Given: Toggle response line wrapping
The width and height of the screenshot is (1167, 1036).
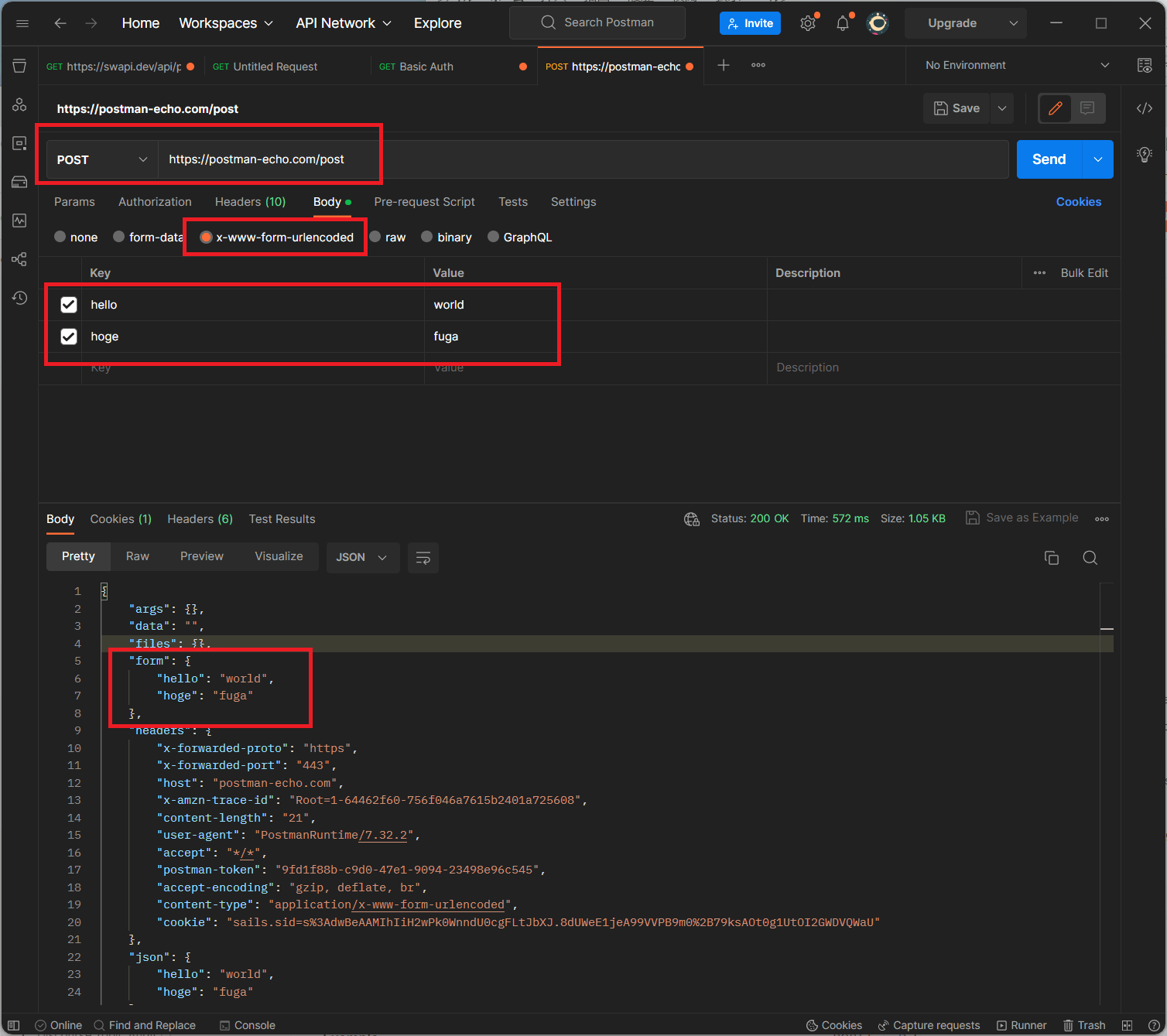Looking at the screenshot, I should tap(423, 558).
